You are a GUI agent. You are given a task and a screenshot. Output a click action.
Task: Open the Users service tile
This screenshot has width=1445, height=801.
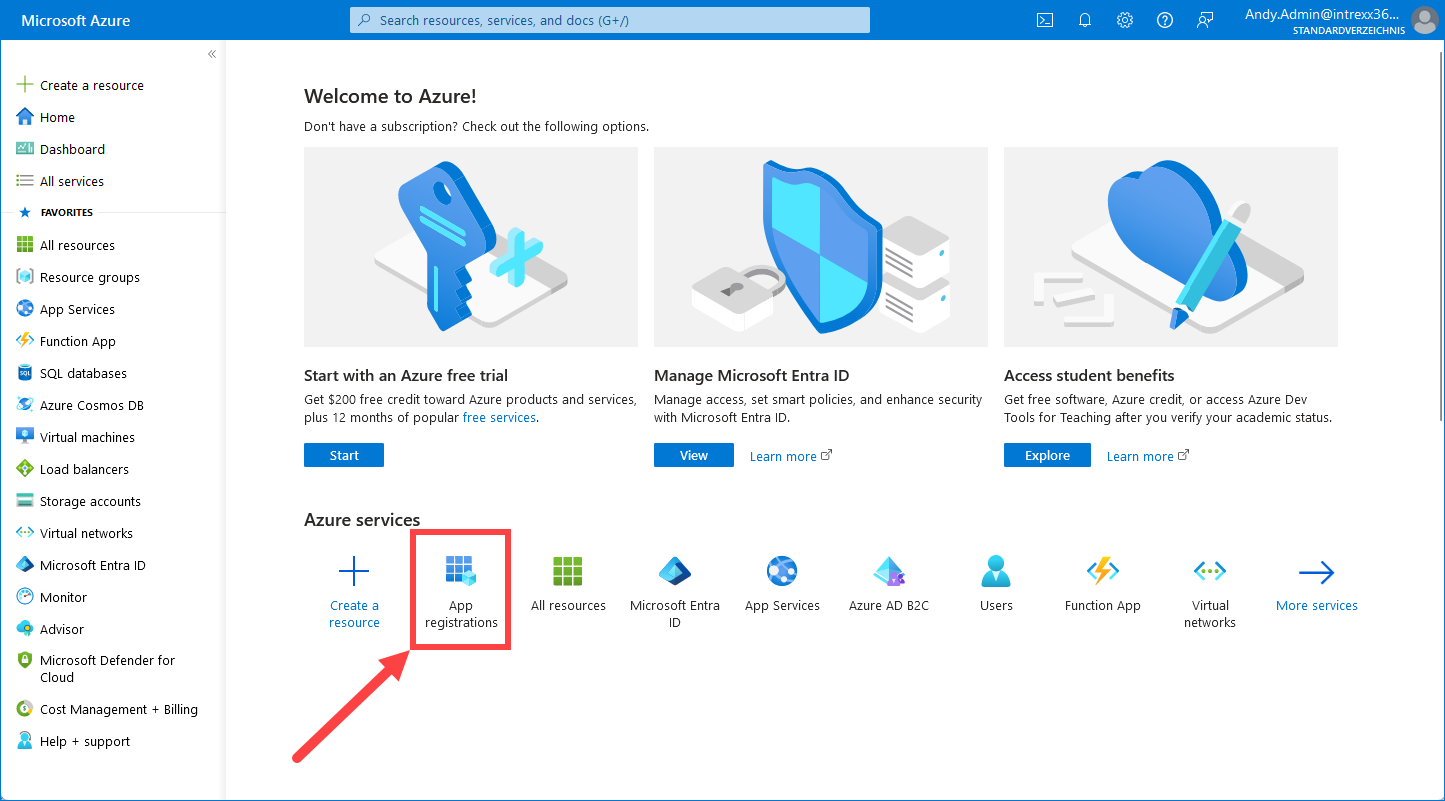click(x=996, y=584)
